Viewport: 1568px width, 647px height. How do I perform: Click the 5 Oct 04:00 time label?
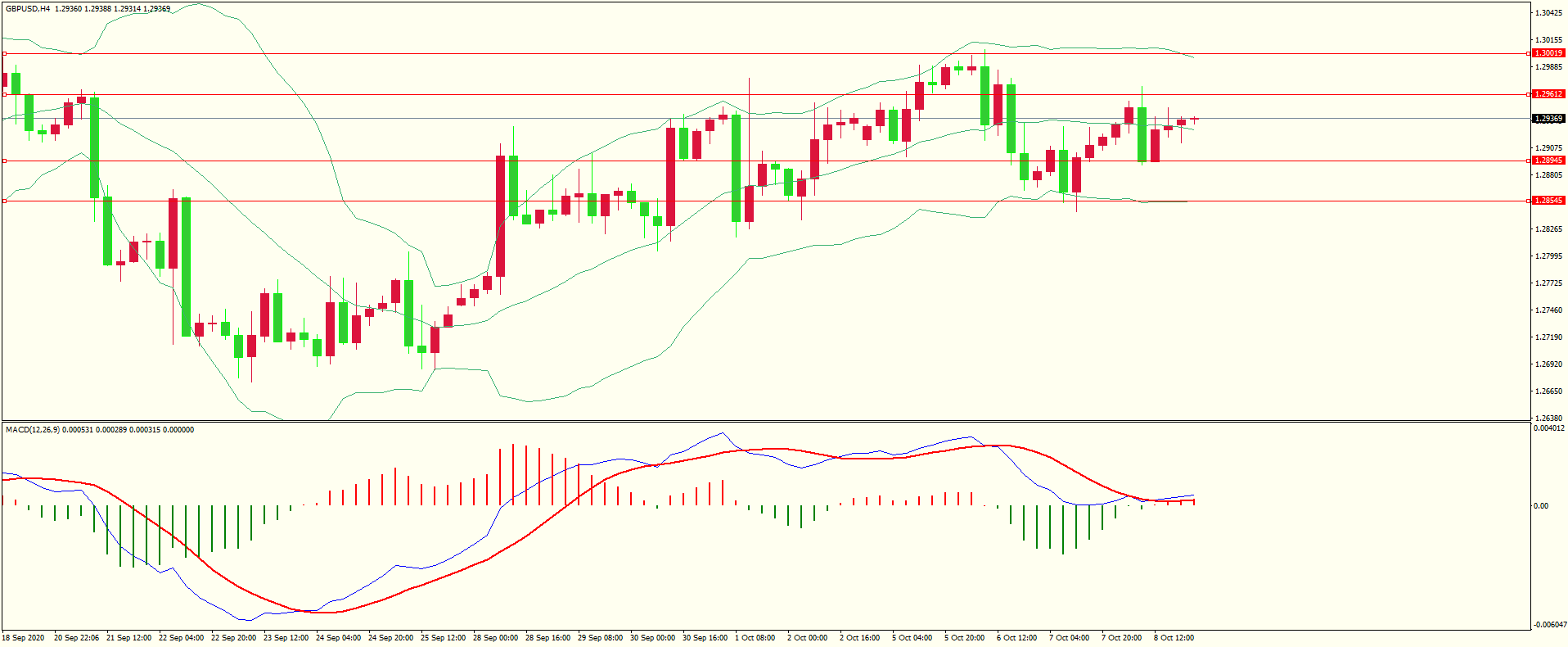tap(912, 638)
